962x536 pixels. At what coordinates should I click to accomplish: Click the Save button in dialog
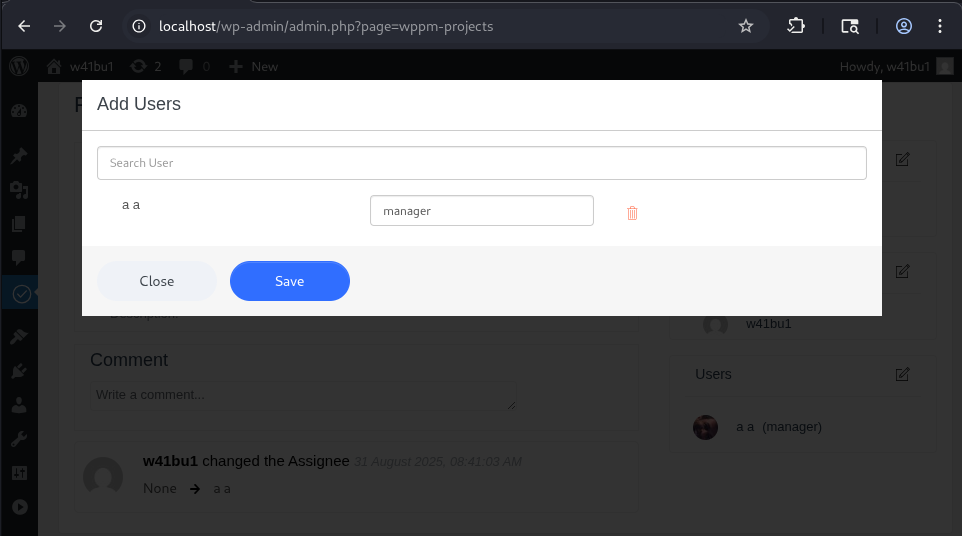coord(289,281)
